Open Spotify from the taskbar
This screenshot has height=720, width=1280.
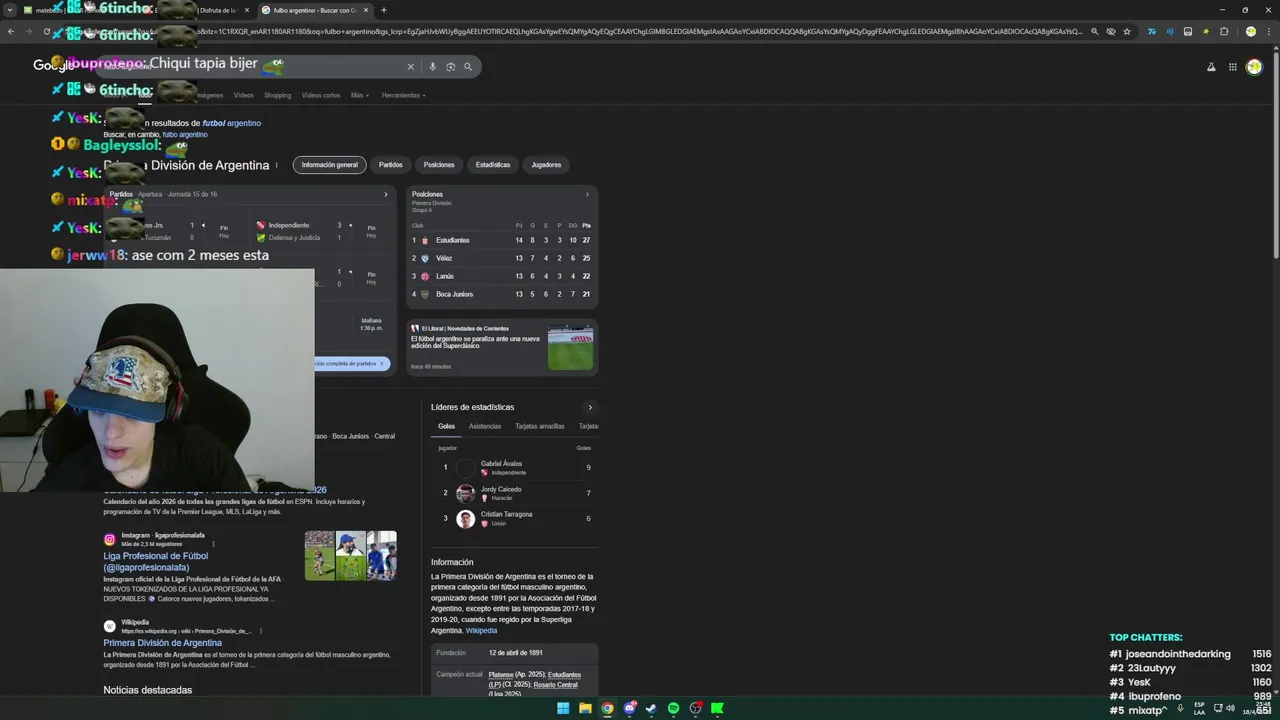coord(673,708)
